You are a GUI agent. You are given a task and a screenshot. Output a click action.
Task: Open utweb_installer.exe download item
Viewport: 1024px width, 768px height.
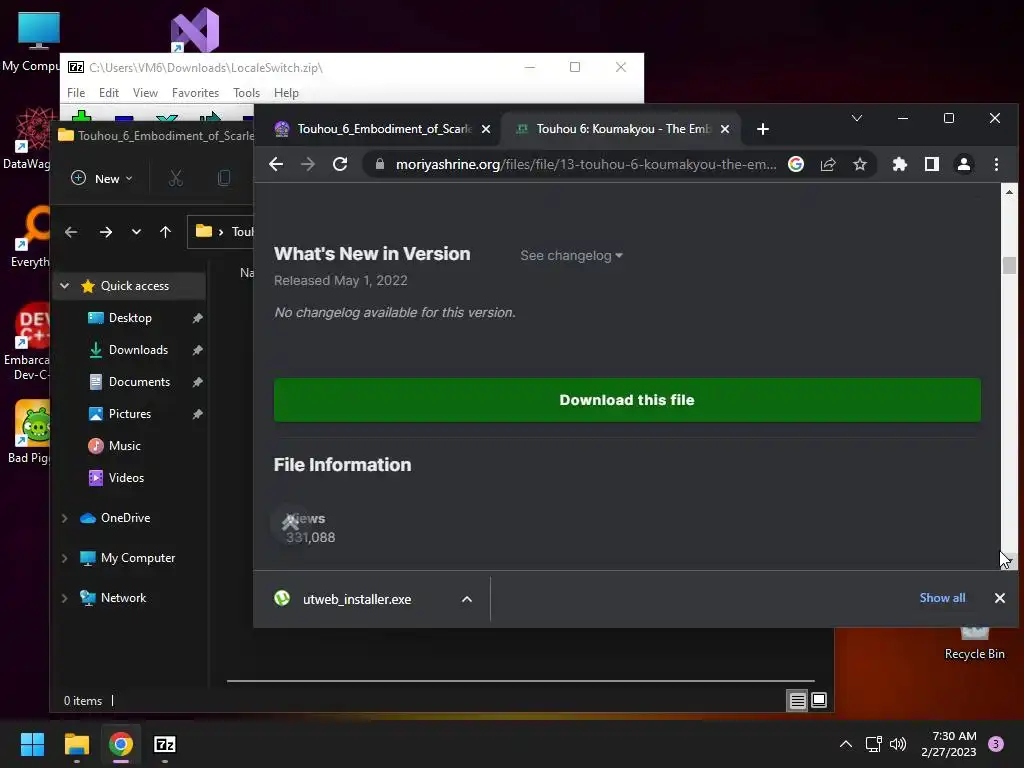pos(357,599)
